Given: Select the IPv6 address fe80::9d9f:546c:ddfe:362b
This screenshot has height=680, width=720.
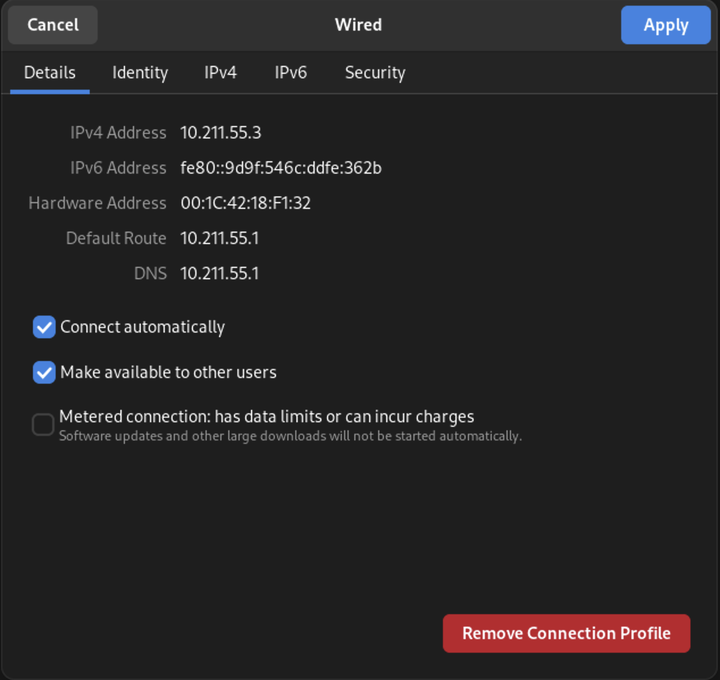Looking at the screenshot, I should 281,168.
